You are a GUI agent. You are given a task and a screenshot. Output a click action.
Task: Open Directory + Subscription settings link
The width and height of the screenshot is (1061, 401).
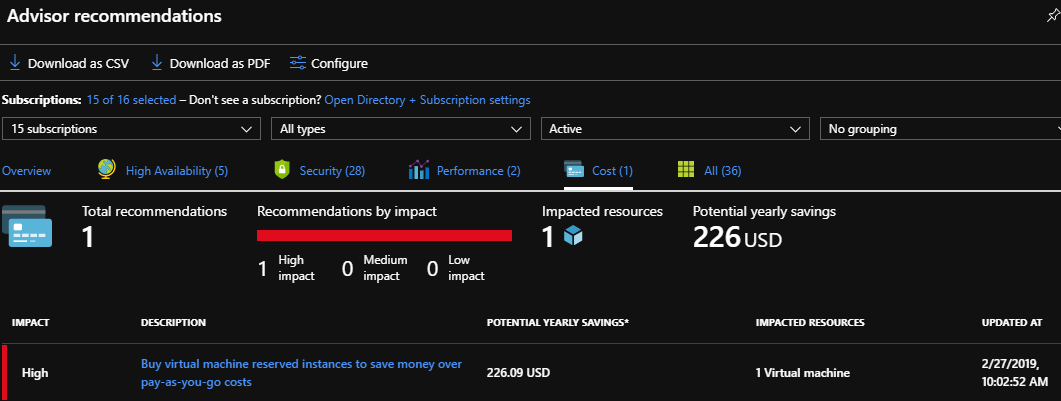pyautogui.click(x=427, y=100)
